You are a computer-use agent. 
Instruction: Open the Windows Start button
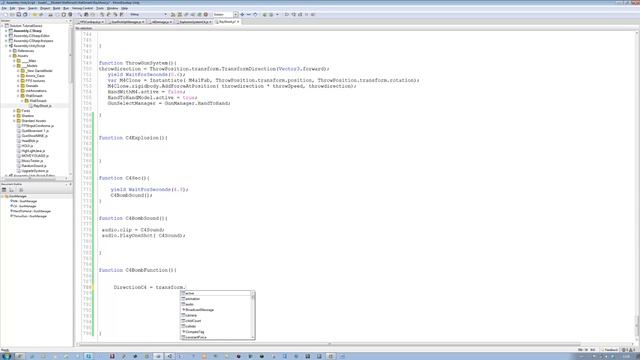pyautogui.click(x=7, y=356)
